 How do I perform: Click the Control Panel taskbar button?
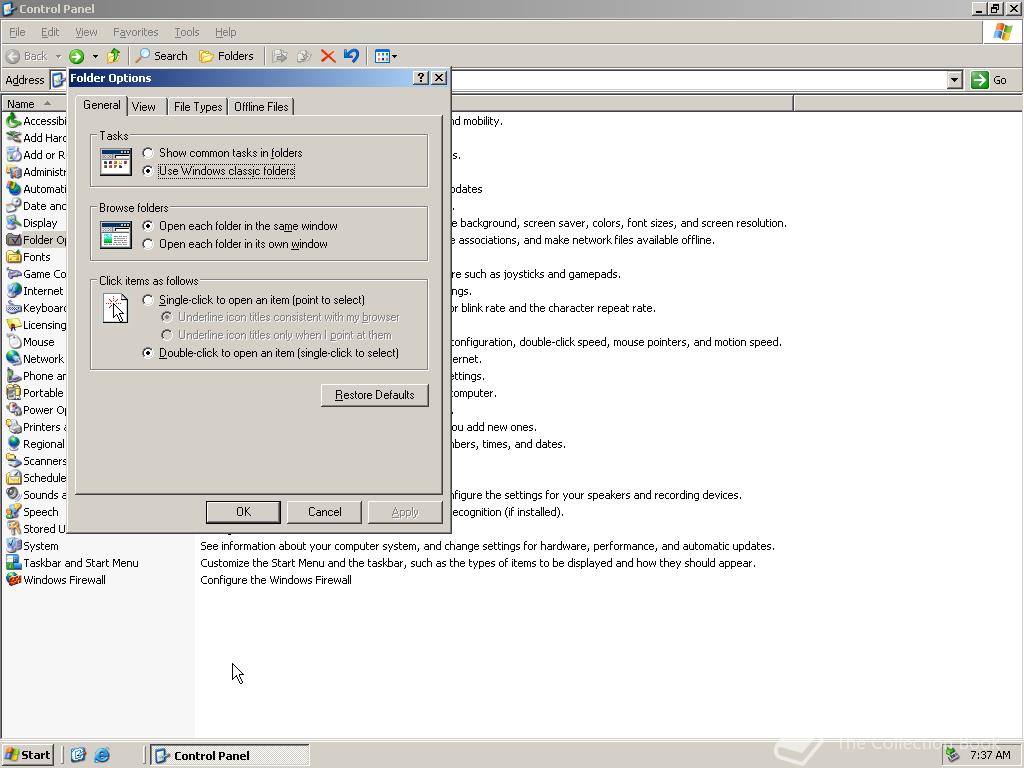point(230,756)
